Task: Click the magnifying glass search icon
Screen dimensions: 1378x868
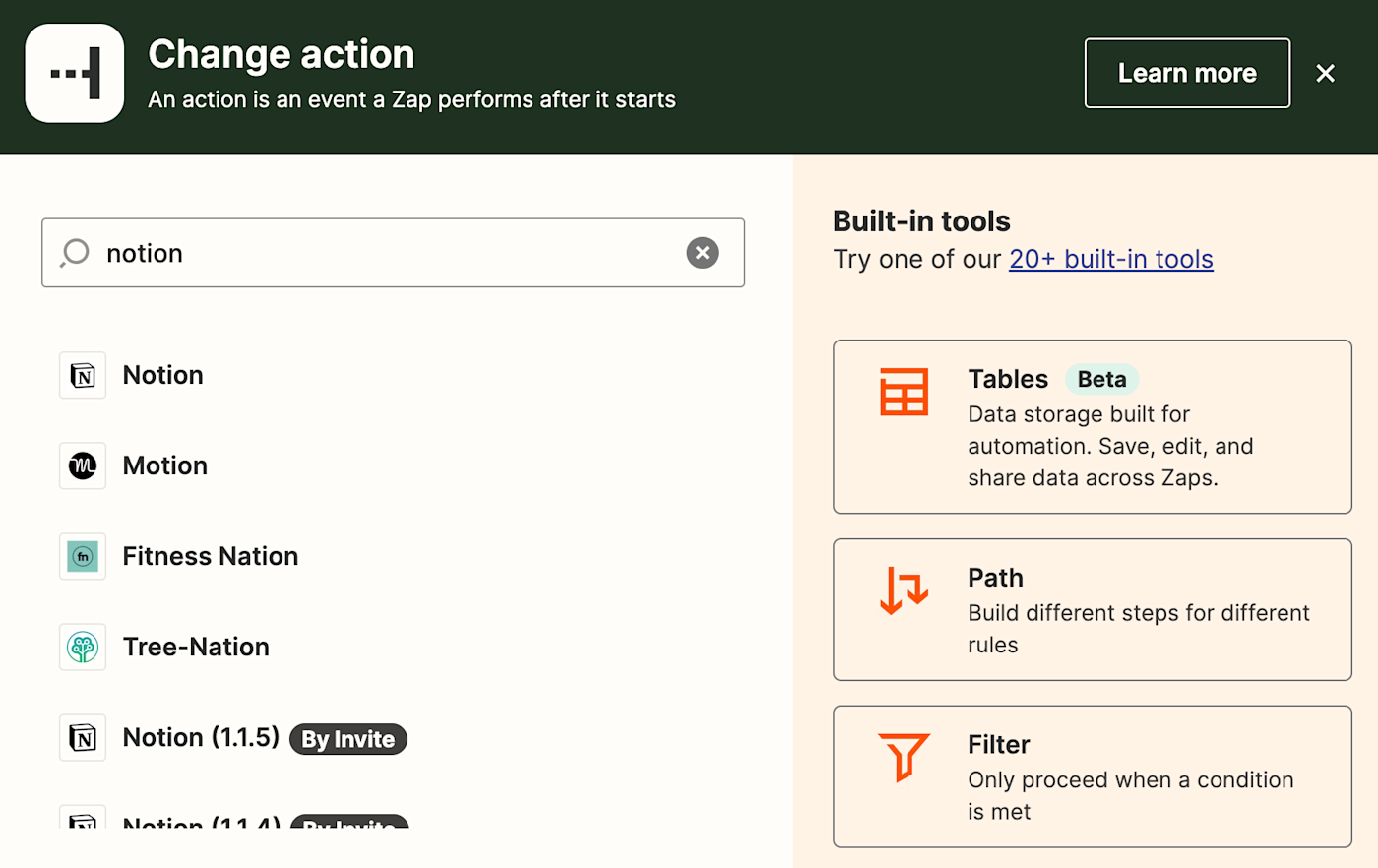Action: [x=75, y=253]
